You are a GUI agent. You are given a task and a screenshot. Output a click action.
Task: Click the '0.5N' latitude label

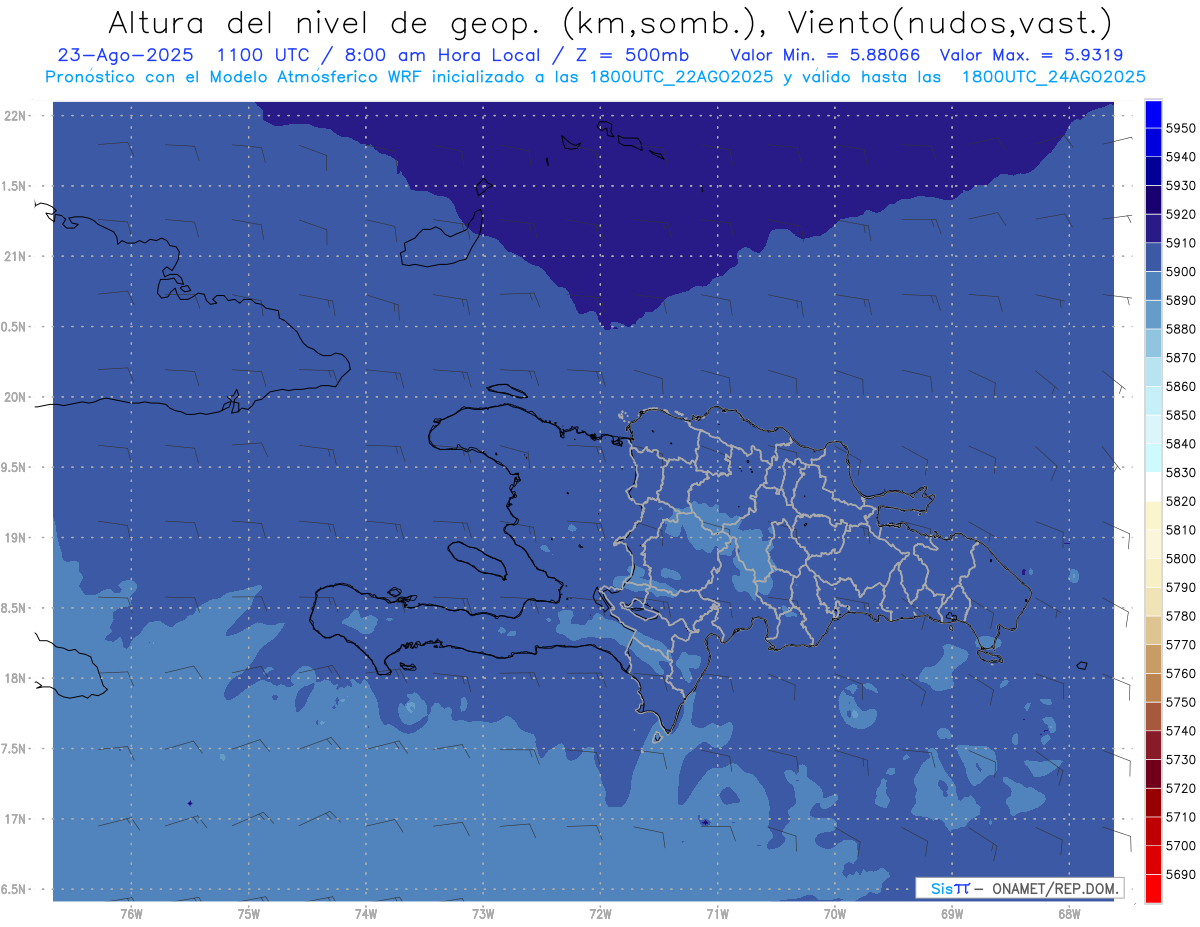pyautogui.click(x=15, y=327)
